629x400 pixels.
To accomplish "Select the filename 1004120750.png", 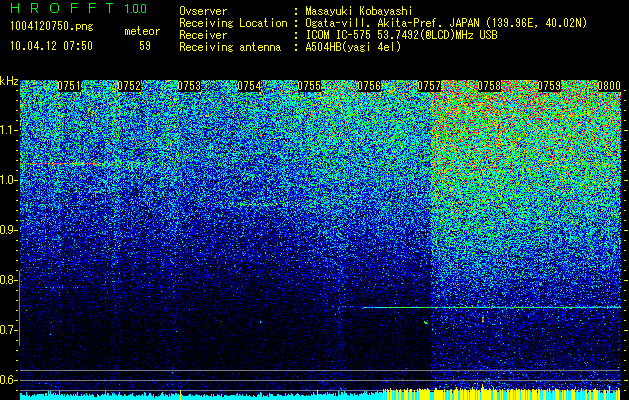I will click(52, 27).
